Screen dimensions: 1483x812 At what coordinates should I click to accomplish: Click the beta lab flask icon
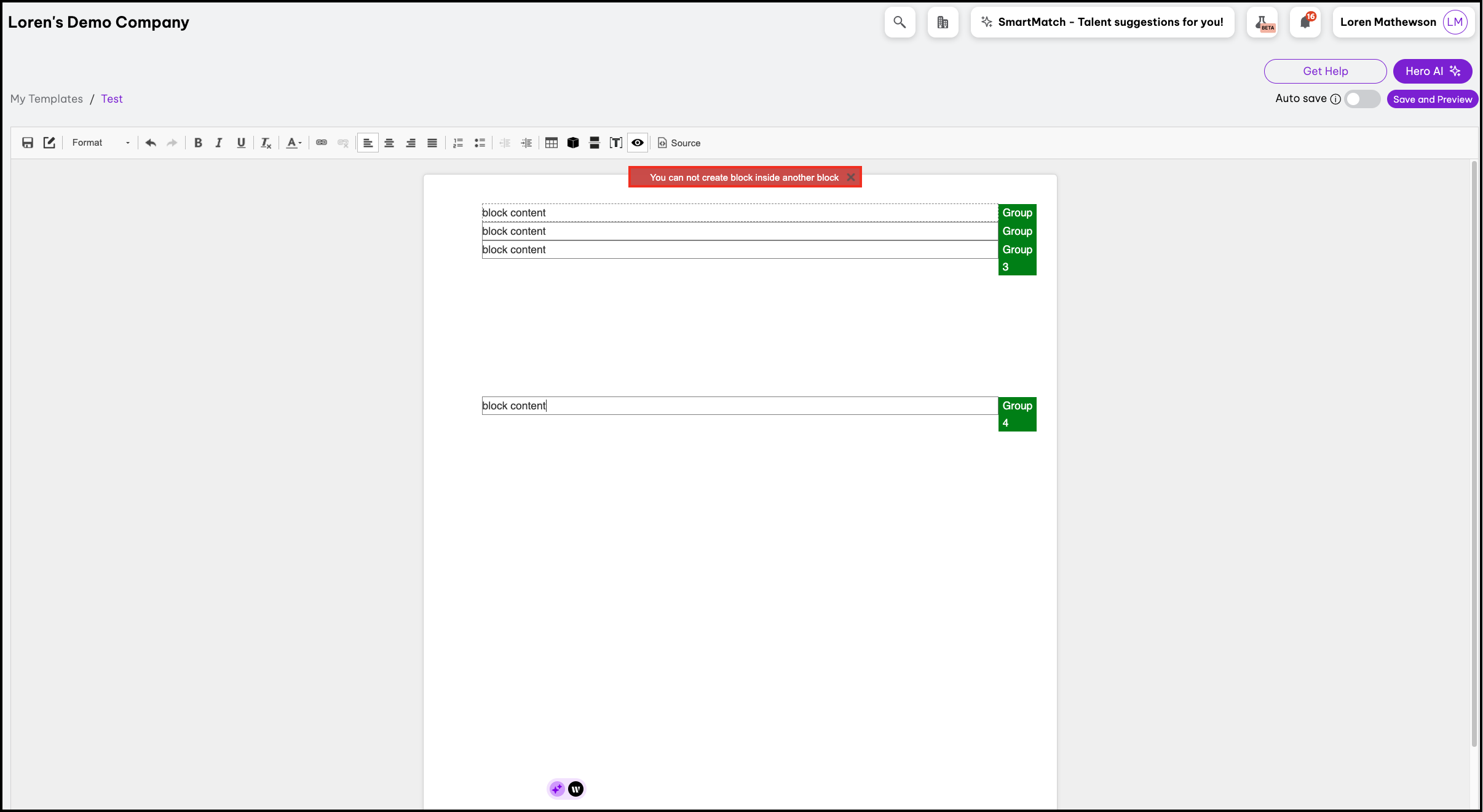tap(1262, 22)
